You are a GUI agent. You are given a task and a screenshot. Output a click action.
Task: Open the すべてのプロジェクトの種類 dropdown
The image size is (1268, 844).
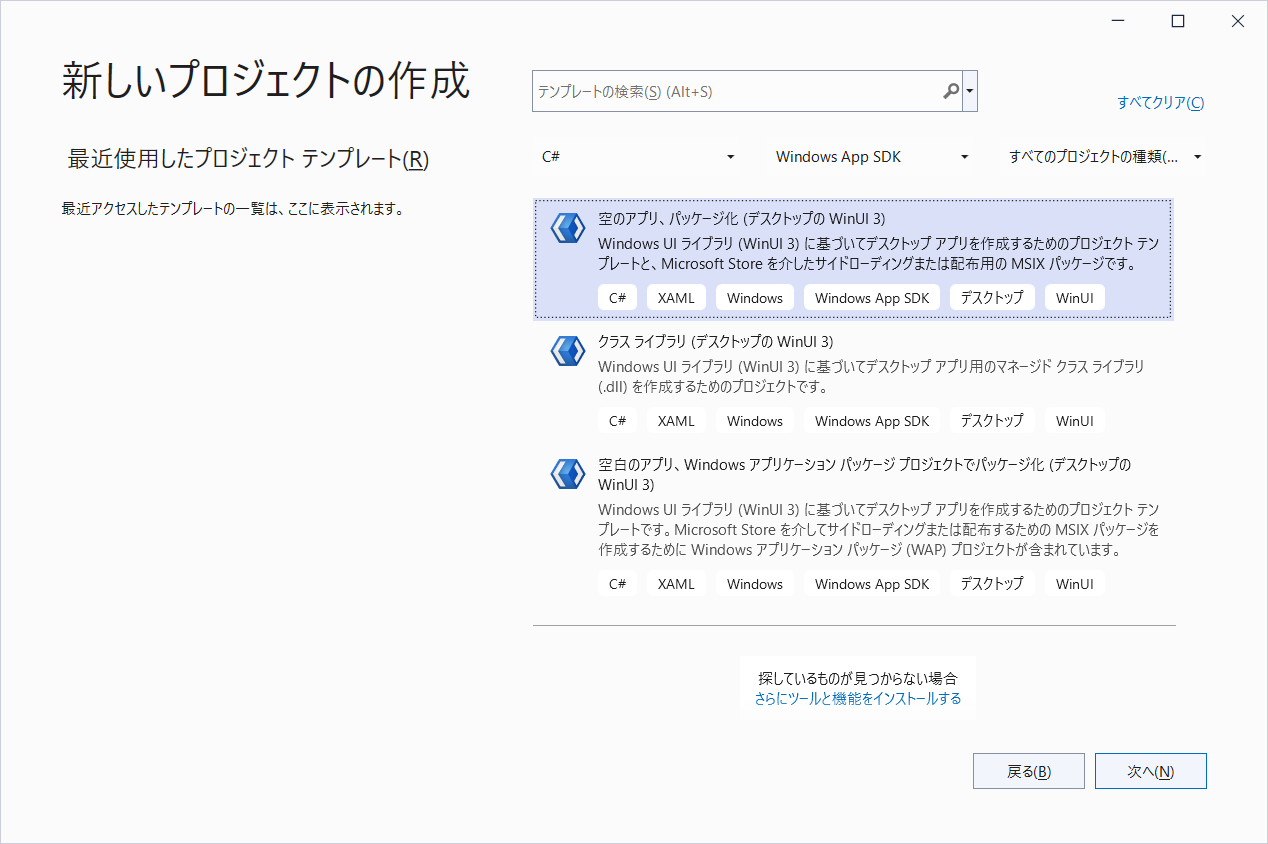(1104, 157)
